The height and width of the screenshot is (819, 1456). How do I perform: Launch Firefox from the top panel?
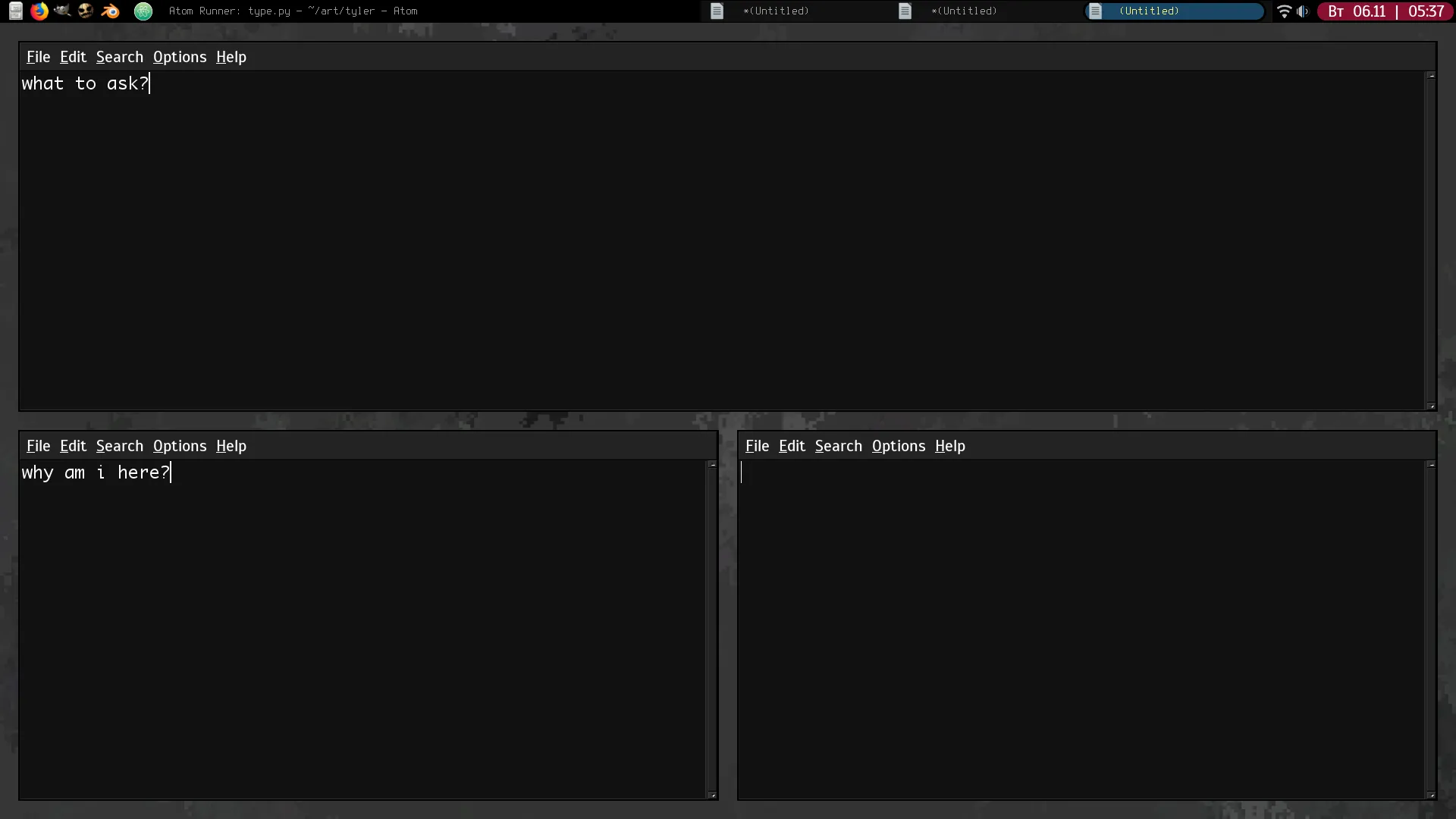(x=39, y=11)
